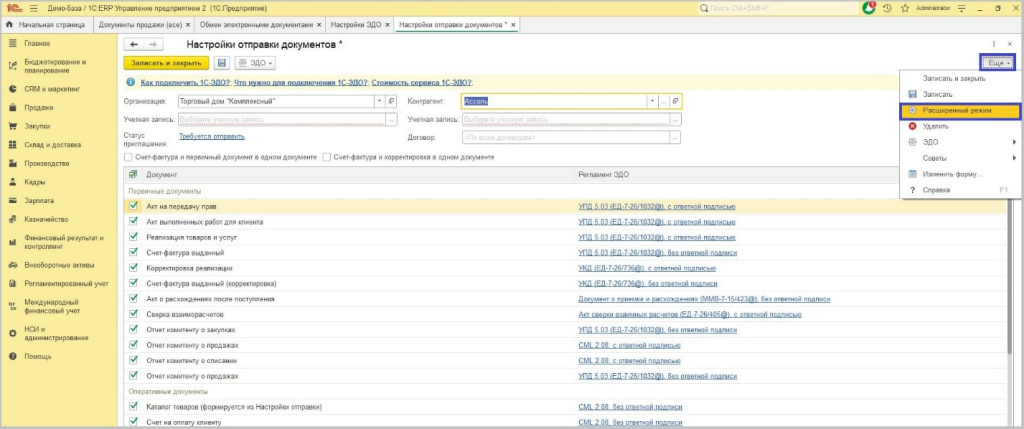
Task: Open Продажи section in sidebar
Action: pos(39,107)
